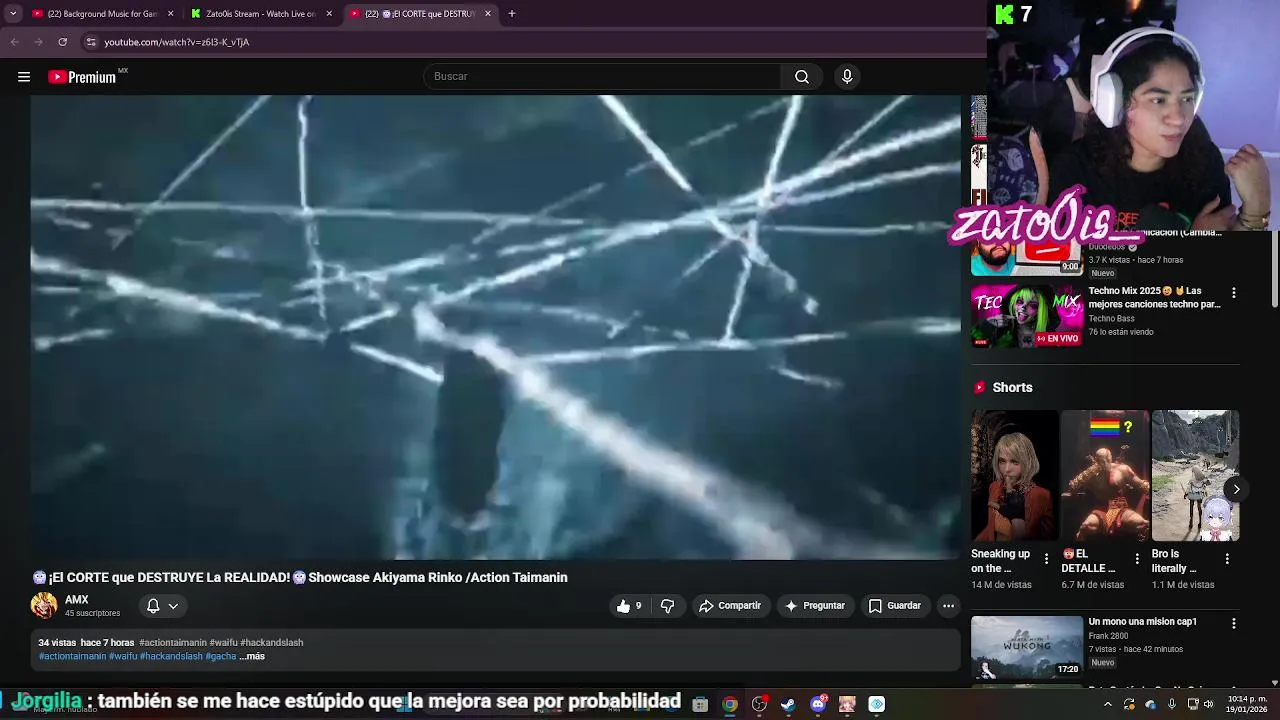Expand notification options chevron beside bell
This screenshot has width=1280, height=720.
click(x=173, y=606)
